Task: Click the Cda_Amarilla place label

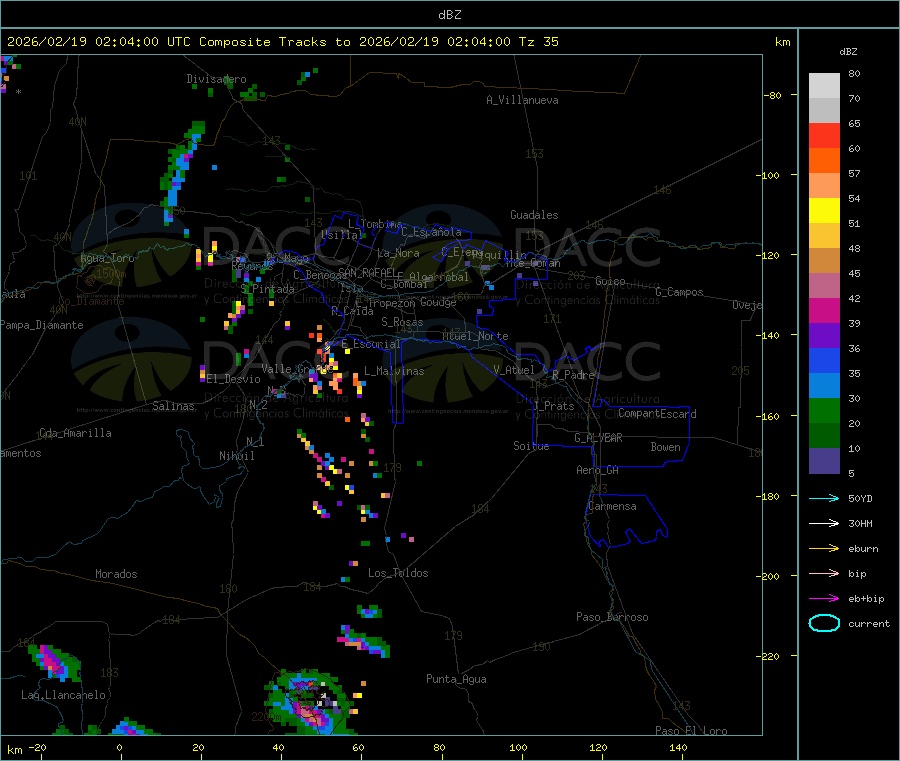Action: click(75, 433)
